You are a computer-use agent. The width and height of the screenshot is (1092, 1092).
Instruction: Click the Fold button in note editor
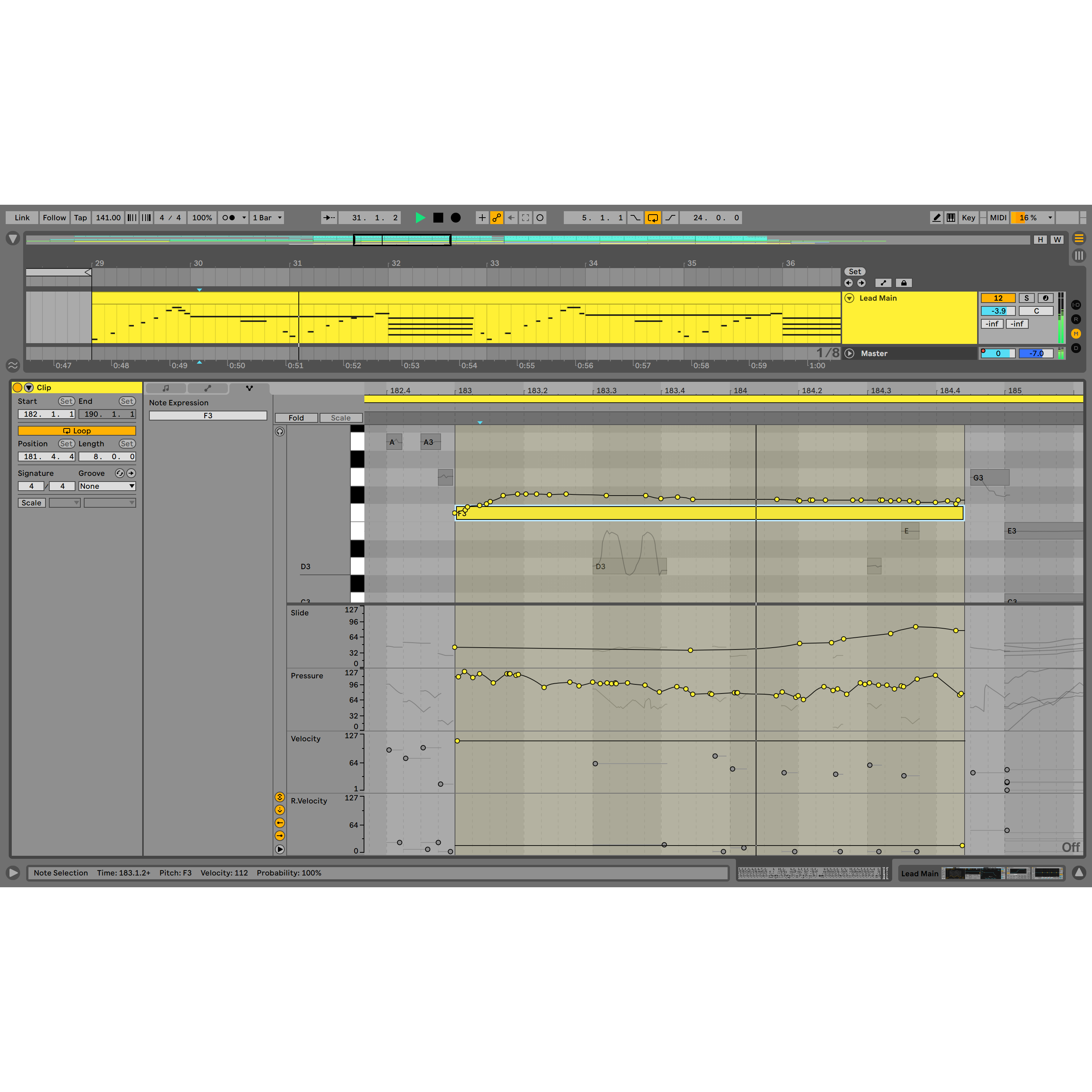point(296,418)
